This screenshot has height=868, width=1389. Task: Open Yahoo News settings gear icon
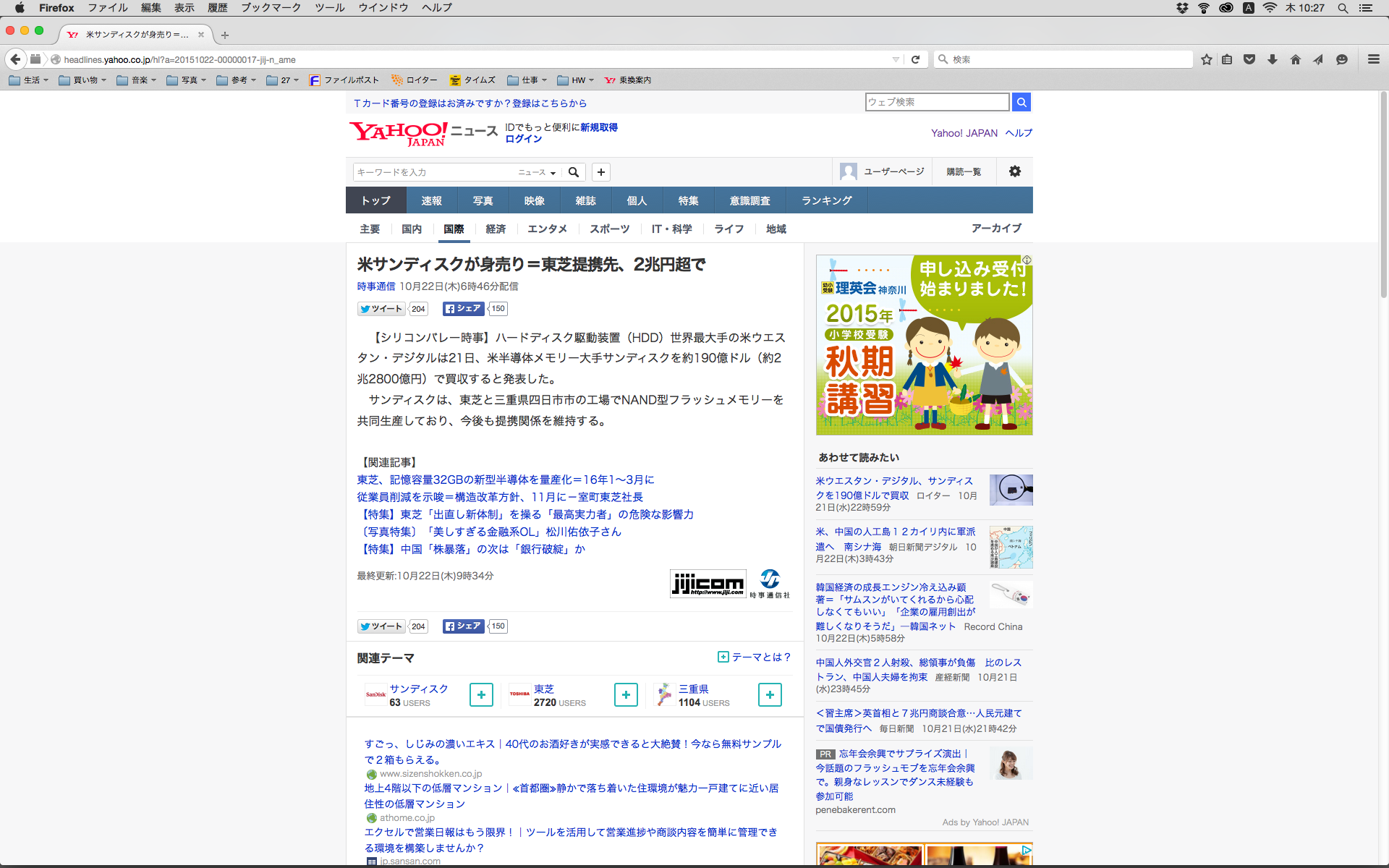(x=1014, y=171)
